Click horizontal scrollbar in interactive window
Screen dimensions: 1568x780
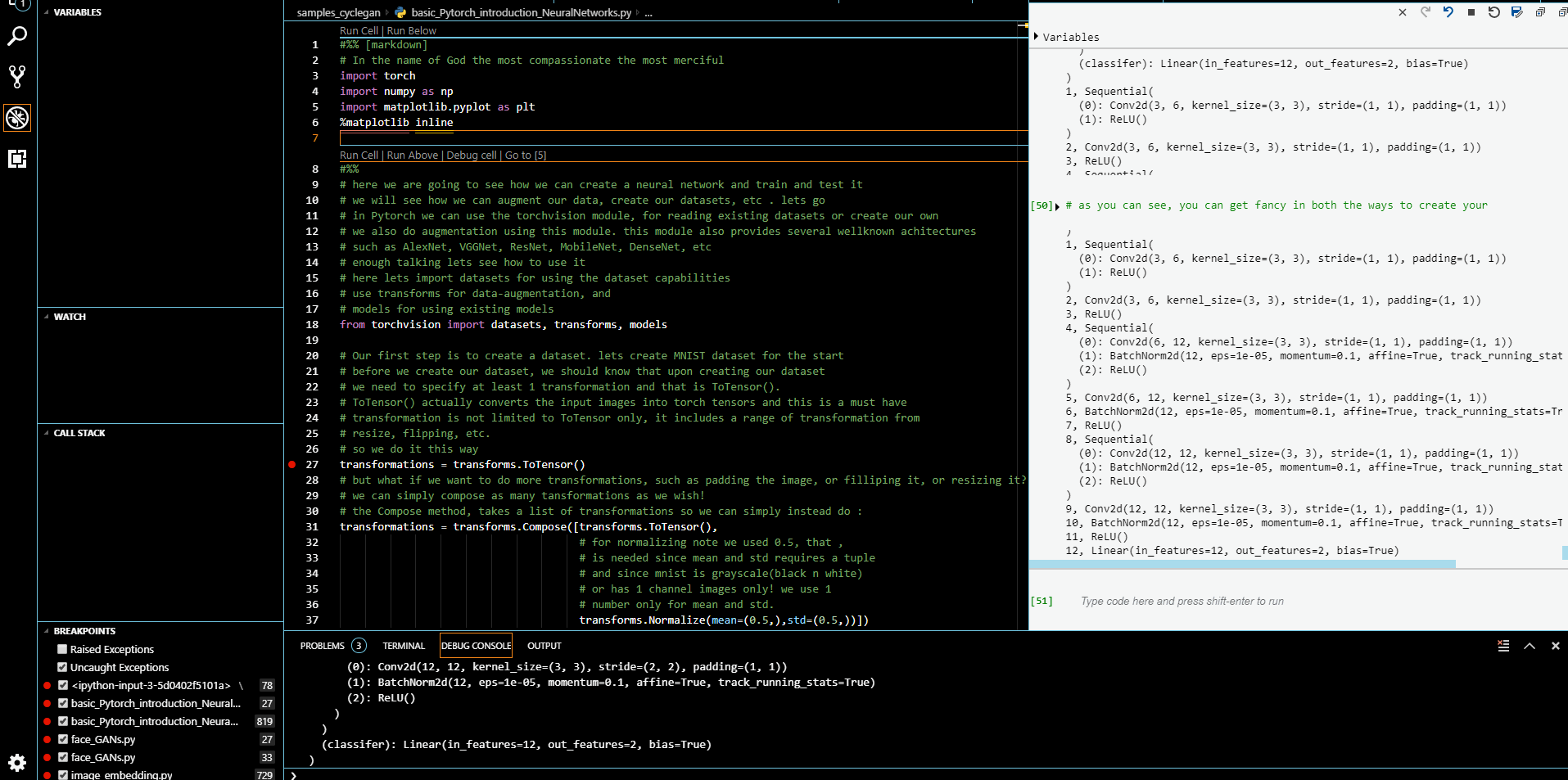[x=1242, y=564]
